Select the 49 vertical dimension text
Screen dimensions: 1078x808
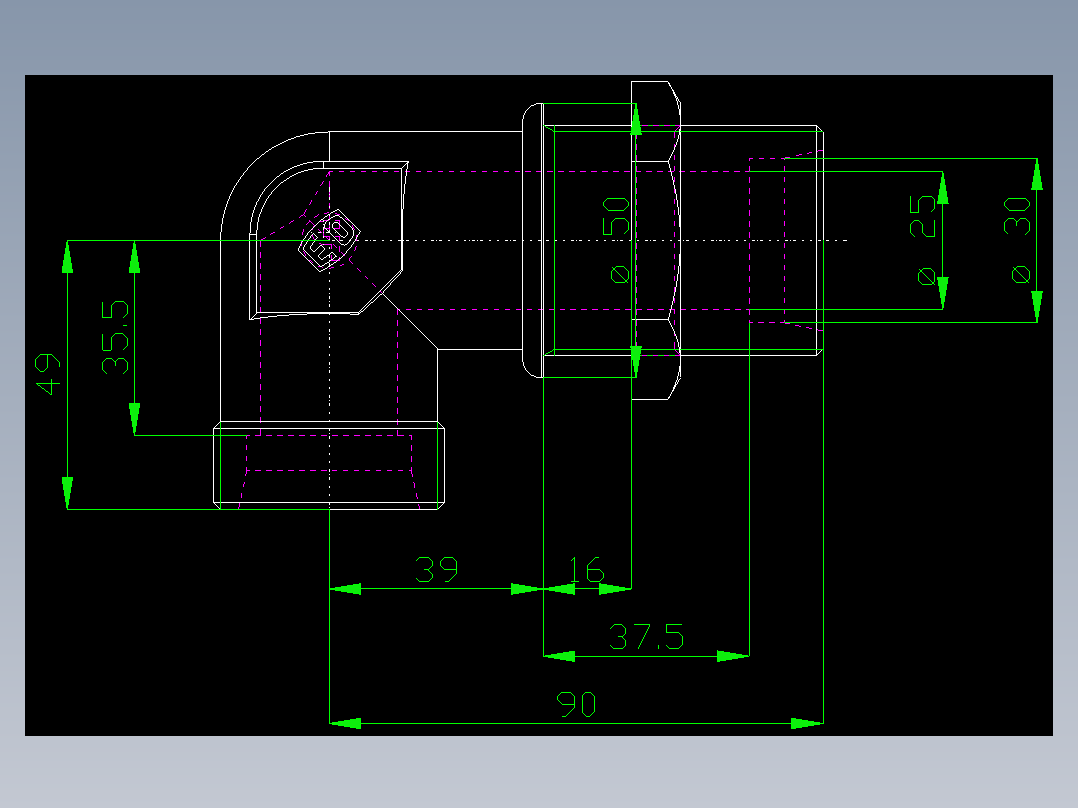pyautogui.click(x=48, y=375)
